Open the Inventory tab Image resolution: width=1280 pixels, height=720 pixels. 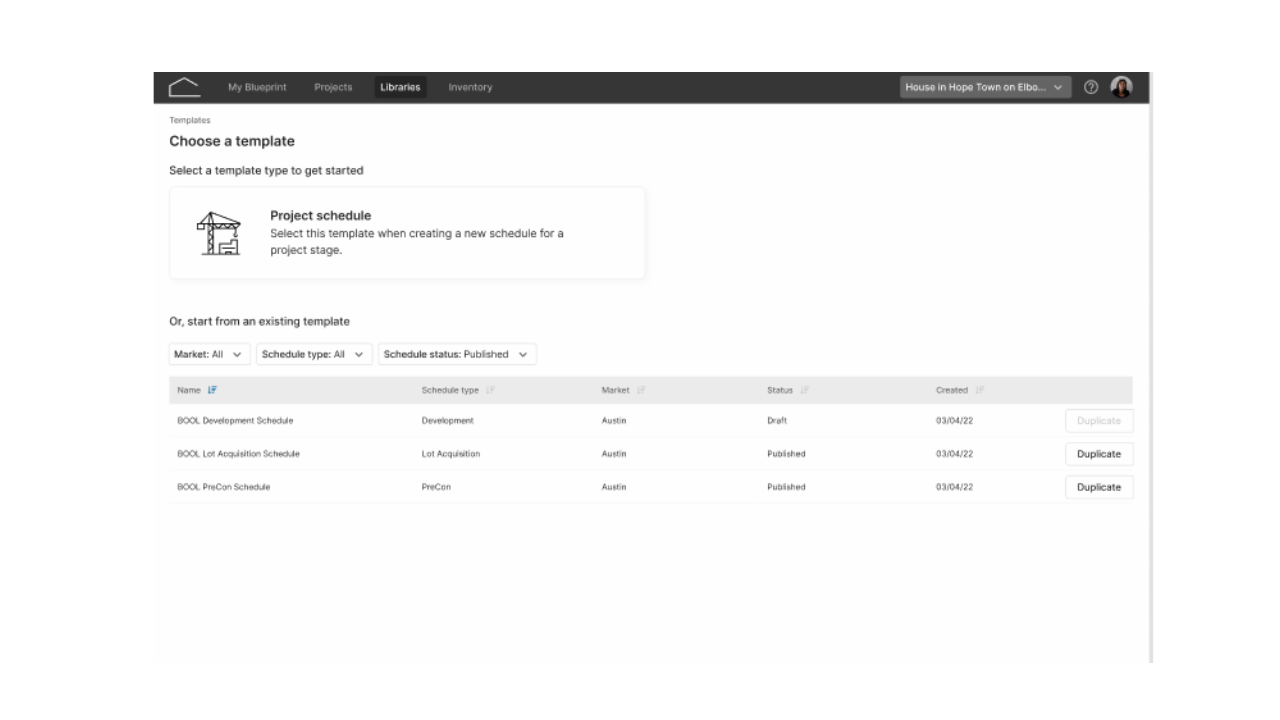[470, 87]
